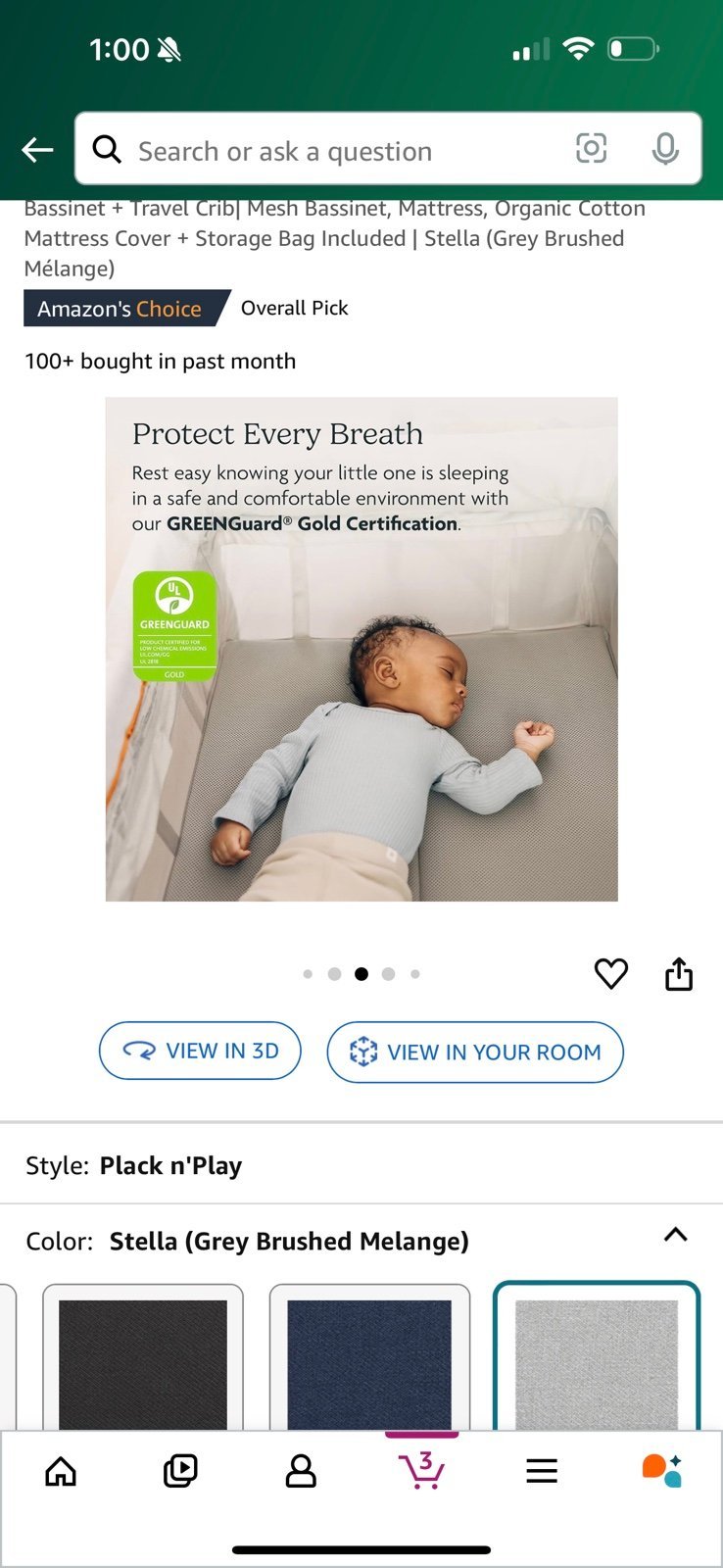The width and height of the screenshot is (723, 1568).
Task: Open the Inspire video feed icon
Action: (x=180, y=1471)
